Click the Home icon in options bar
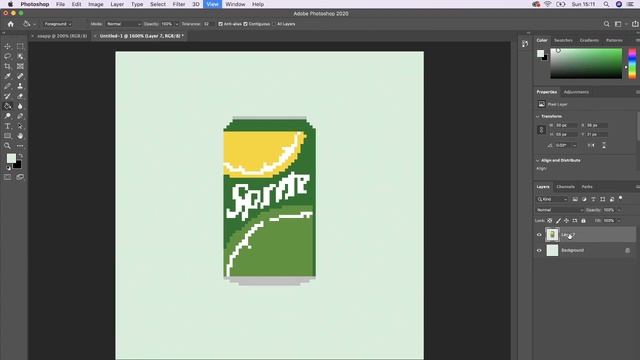Screen dimensions: 640x360 pos(11,24)
